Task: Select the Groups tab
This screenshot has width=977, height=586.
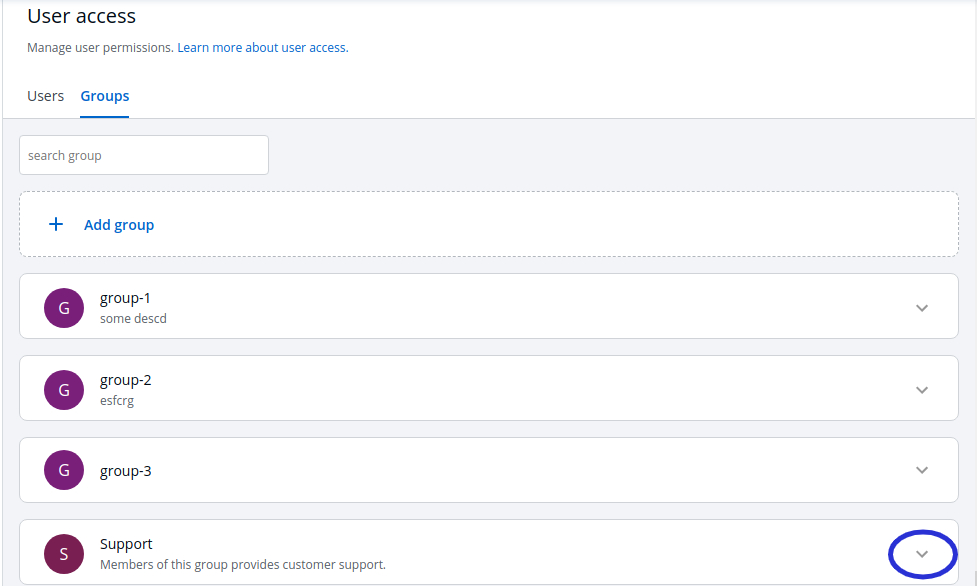Action: pyautogui.click(x=105, y=96)
